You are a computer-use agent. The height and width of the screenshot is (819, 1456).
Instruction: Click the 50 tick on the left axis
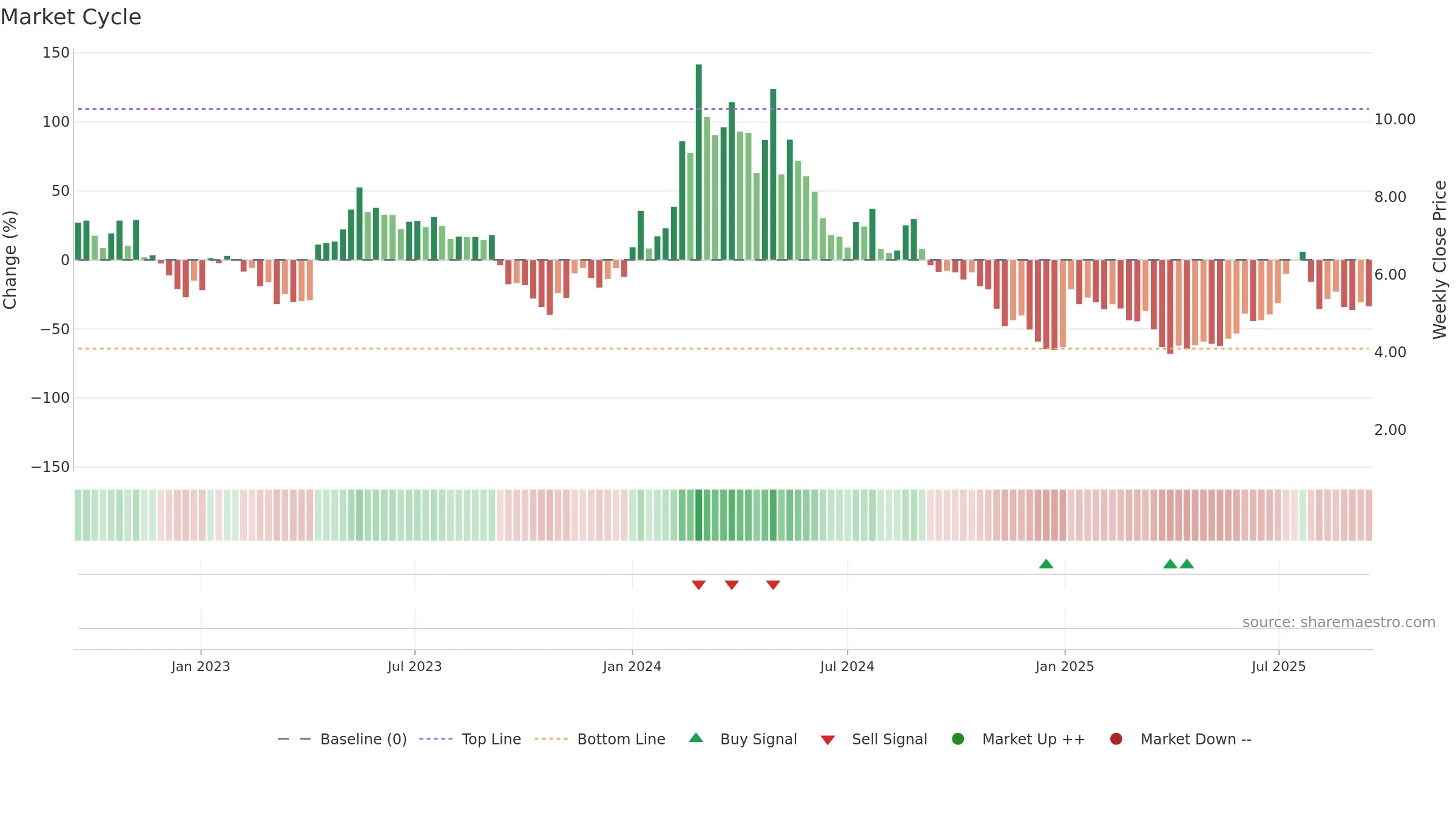[61, 191]
